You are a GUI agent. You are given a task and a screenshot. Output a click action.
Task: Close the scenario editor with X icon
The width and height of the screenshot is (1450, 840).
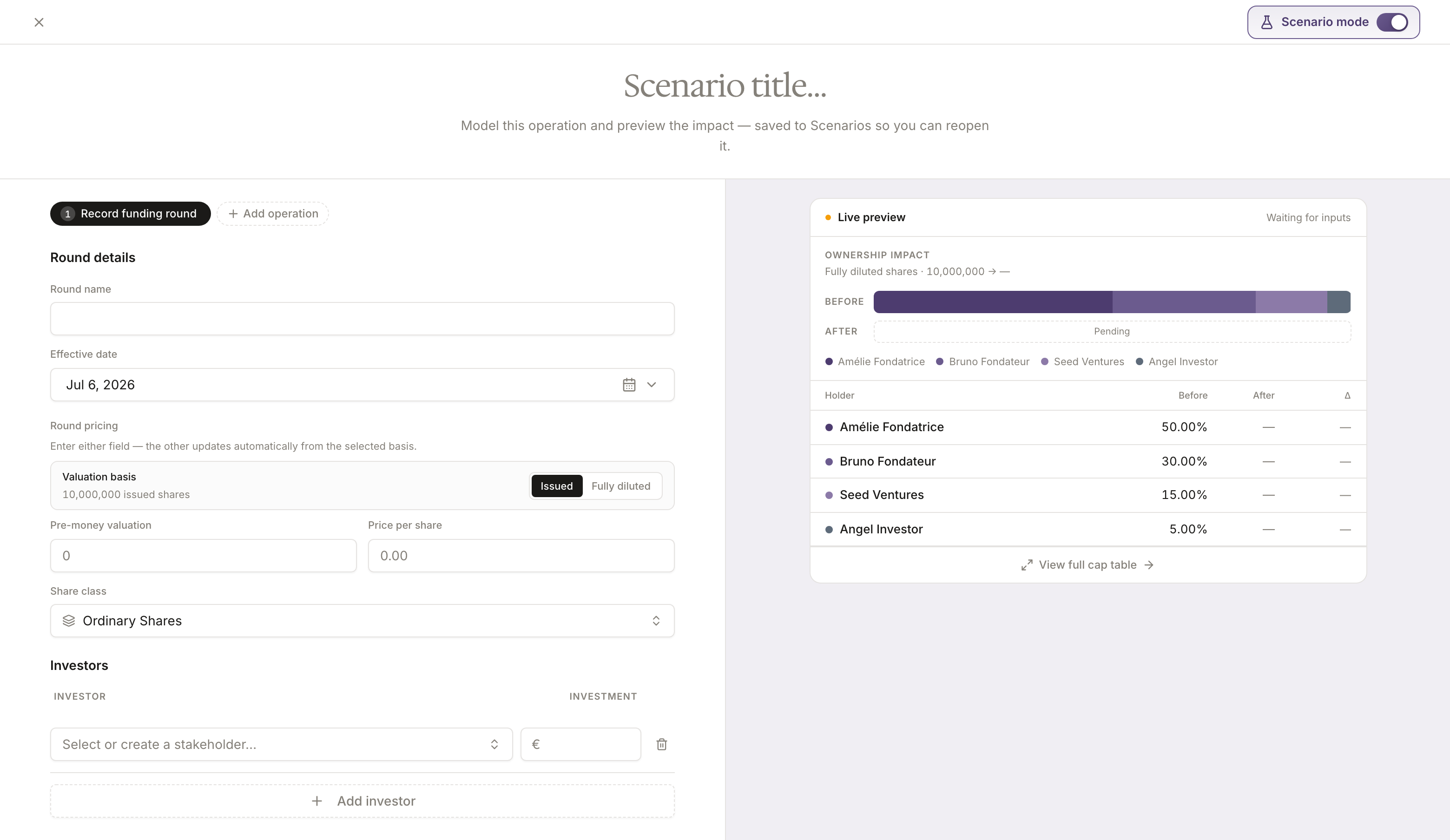coord(39,22)
